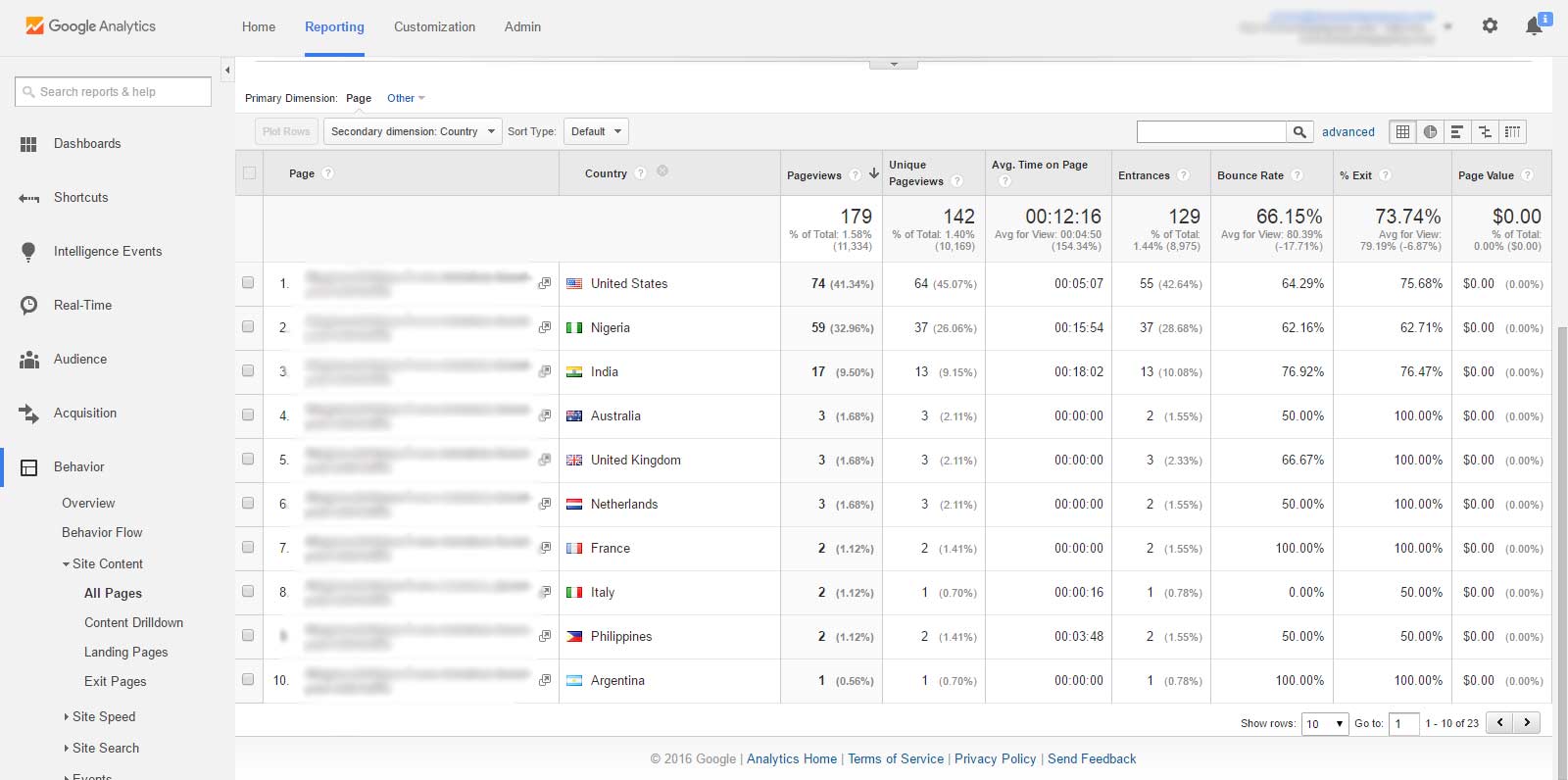Image resolution: width=1568 pixels, height=780 pixels.
Task: Switch to Performance bar view
Action: tap(1457, 131)
